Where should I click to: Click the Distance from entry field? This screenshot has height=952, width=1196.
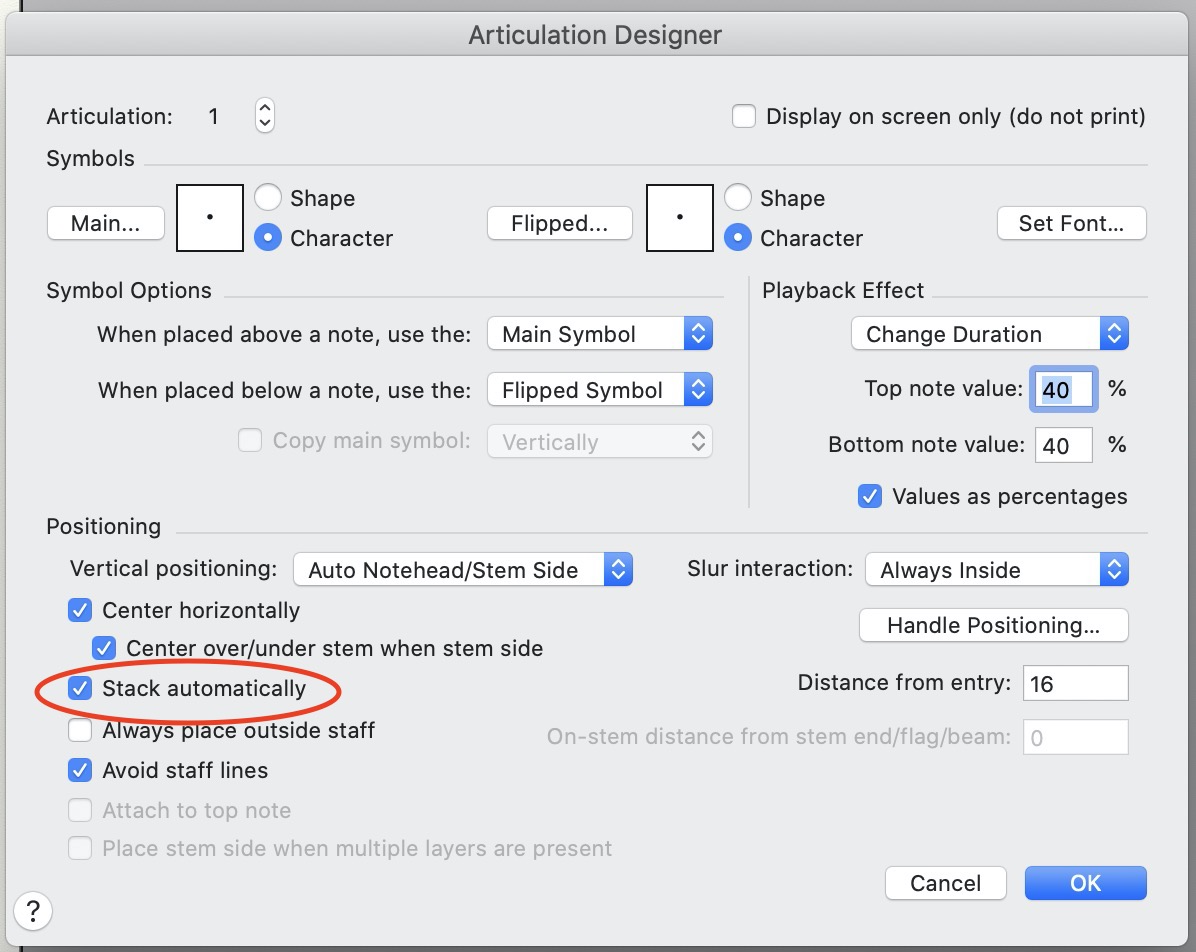pos(1075,684)
